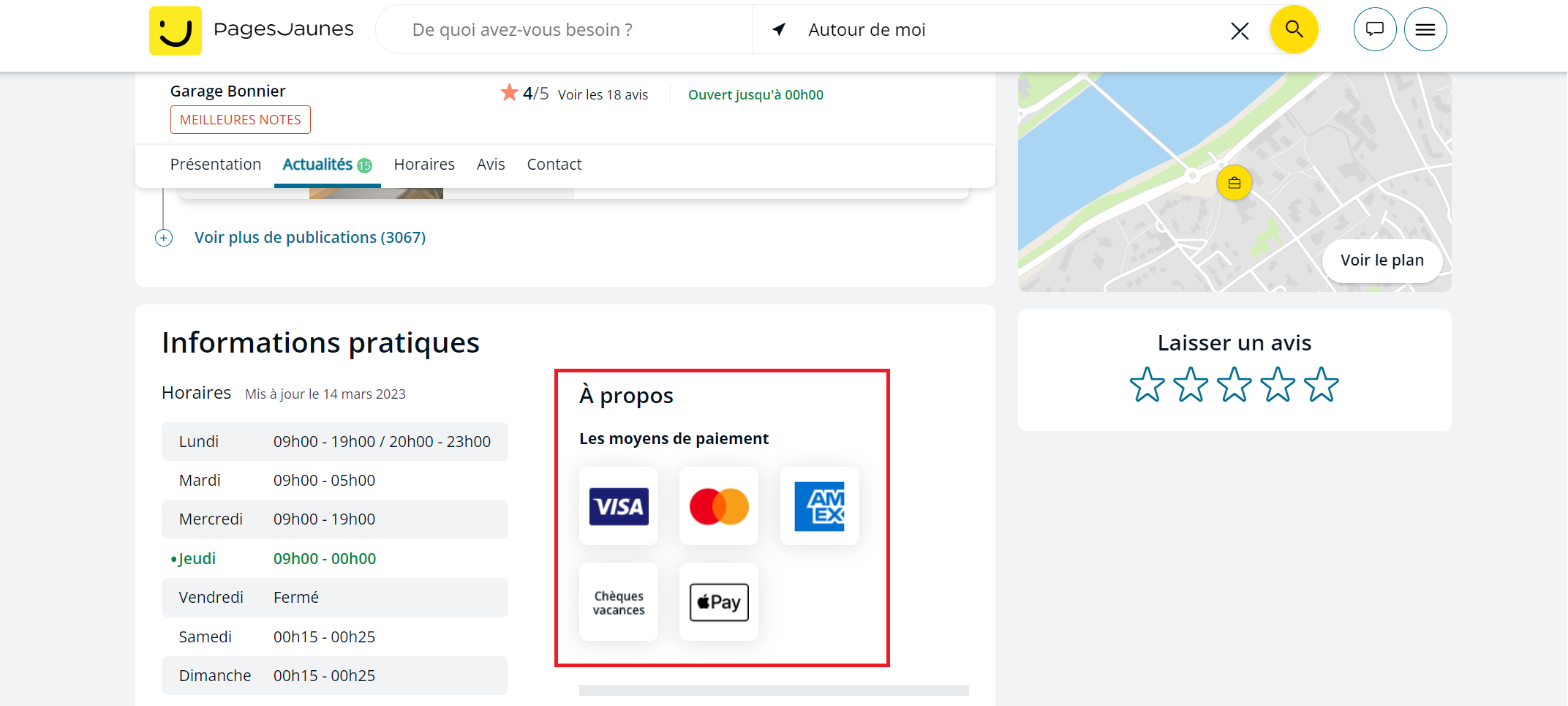Switch to the Présentation tab

216,165
